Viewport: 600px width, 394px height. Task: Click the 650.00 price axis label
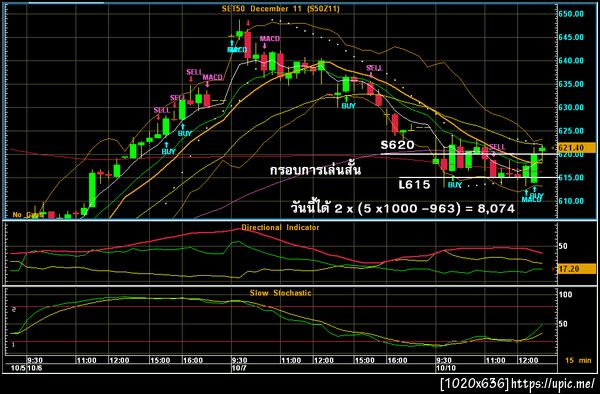571,14
